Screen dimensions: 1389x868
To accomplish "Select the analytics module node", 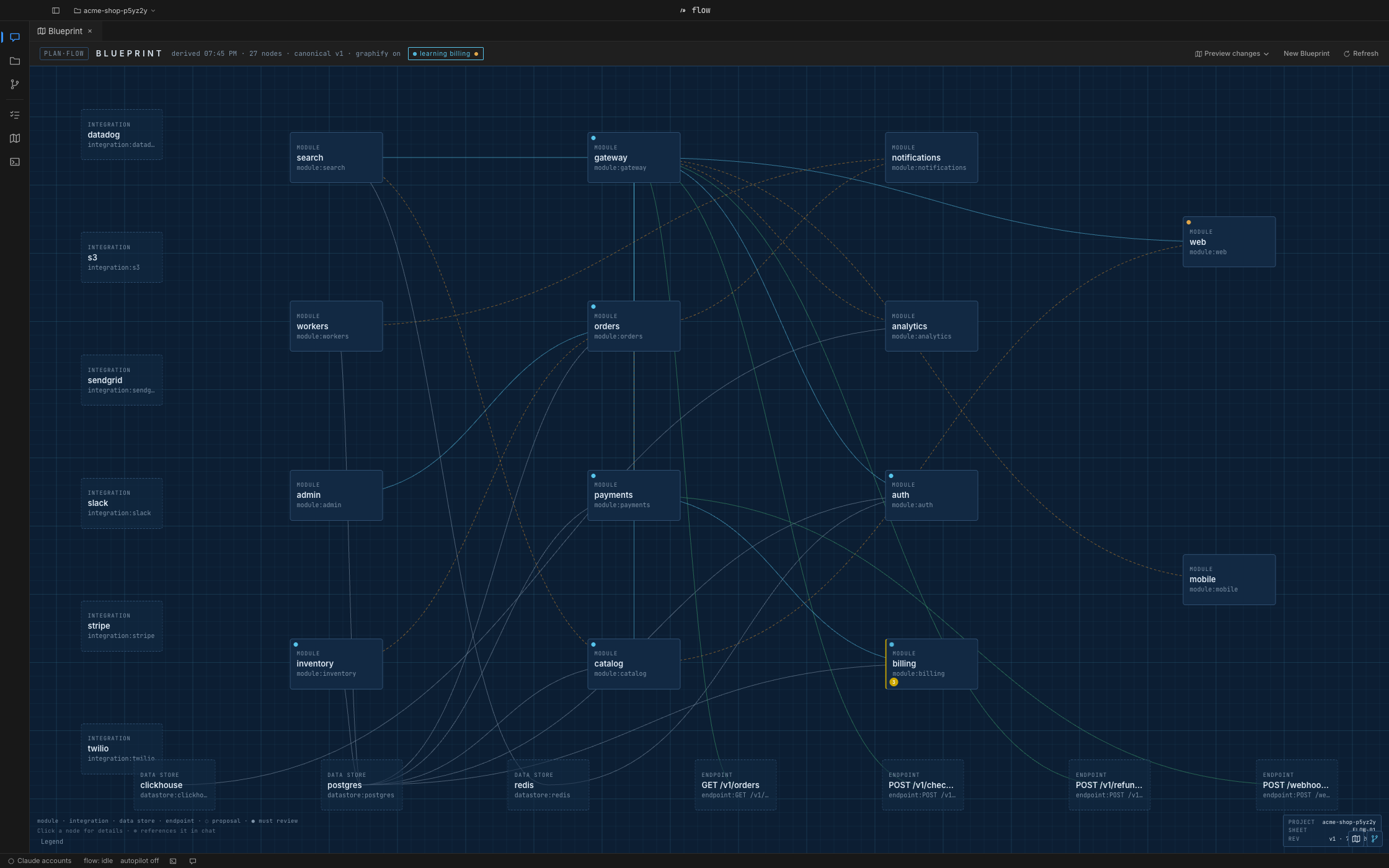I will pyautogui.click(x=931, y=326).
